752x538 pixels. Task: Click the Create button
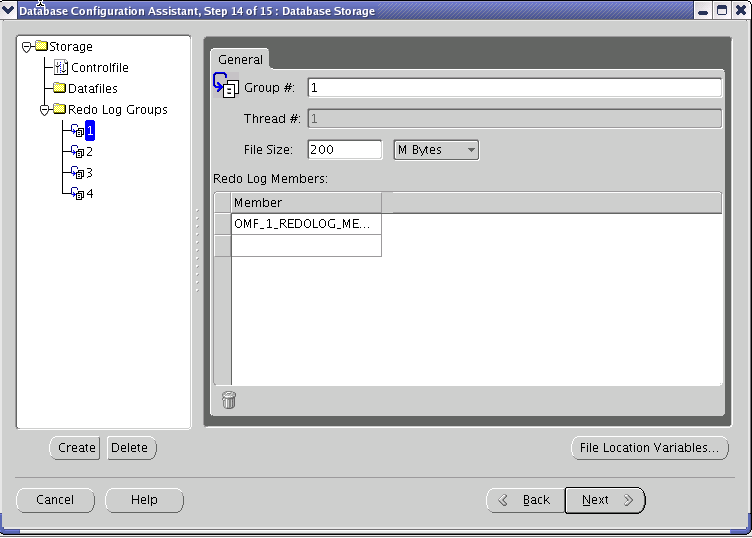coord(75,448)
